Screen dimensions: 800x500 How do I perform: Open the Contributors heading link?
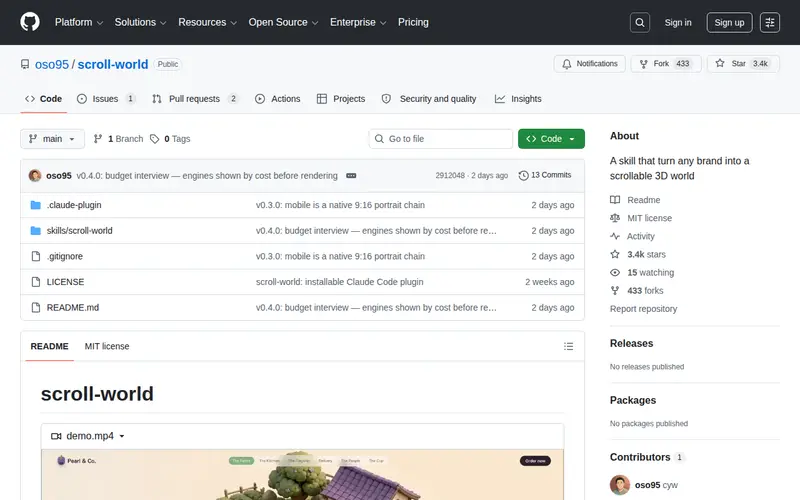tap(640, 457)
